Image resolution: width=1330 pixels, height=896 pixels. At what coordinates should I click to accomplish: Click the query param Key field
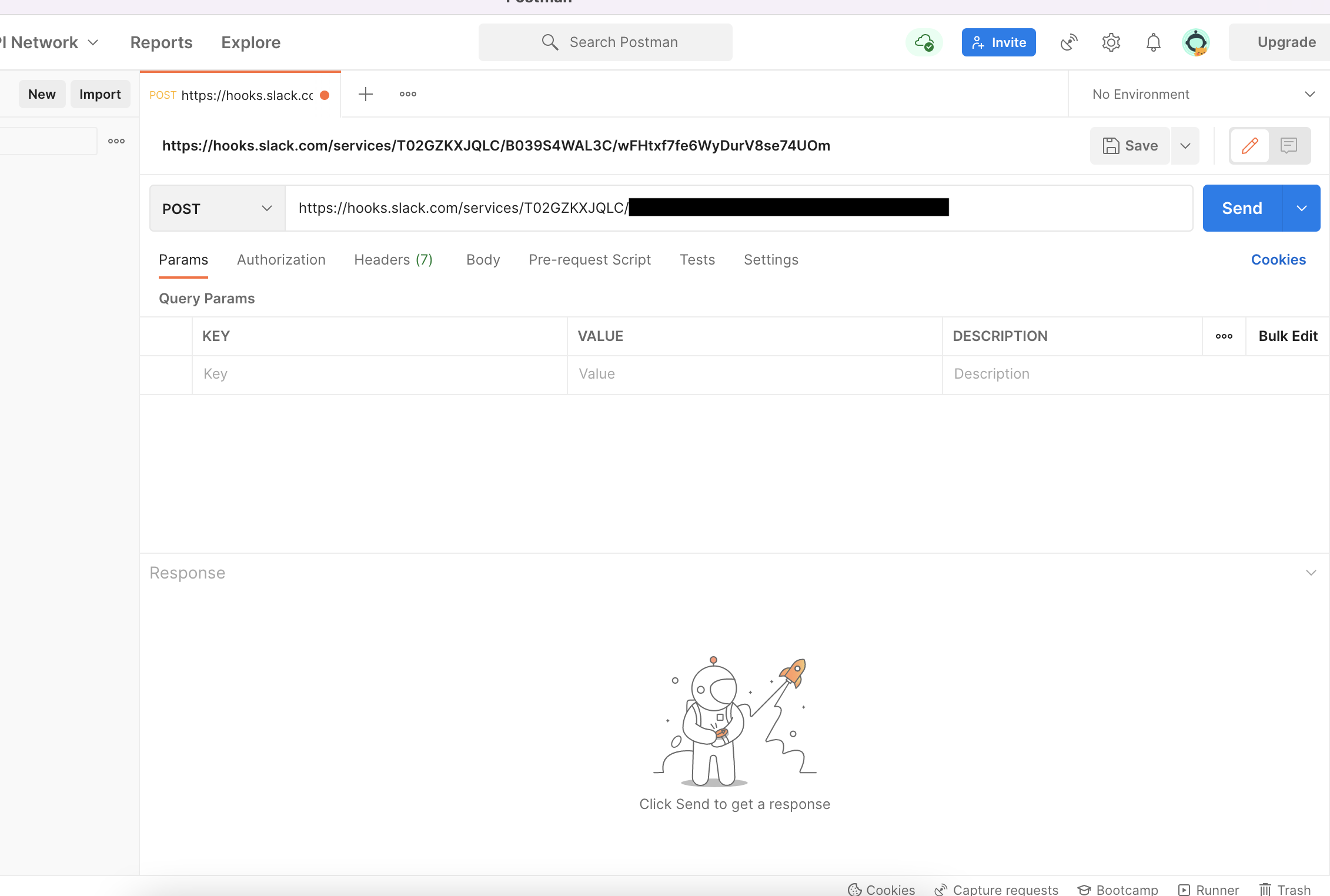[x=380, y=374]
